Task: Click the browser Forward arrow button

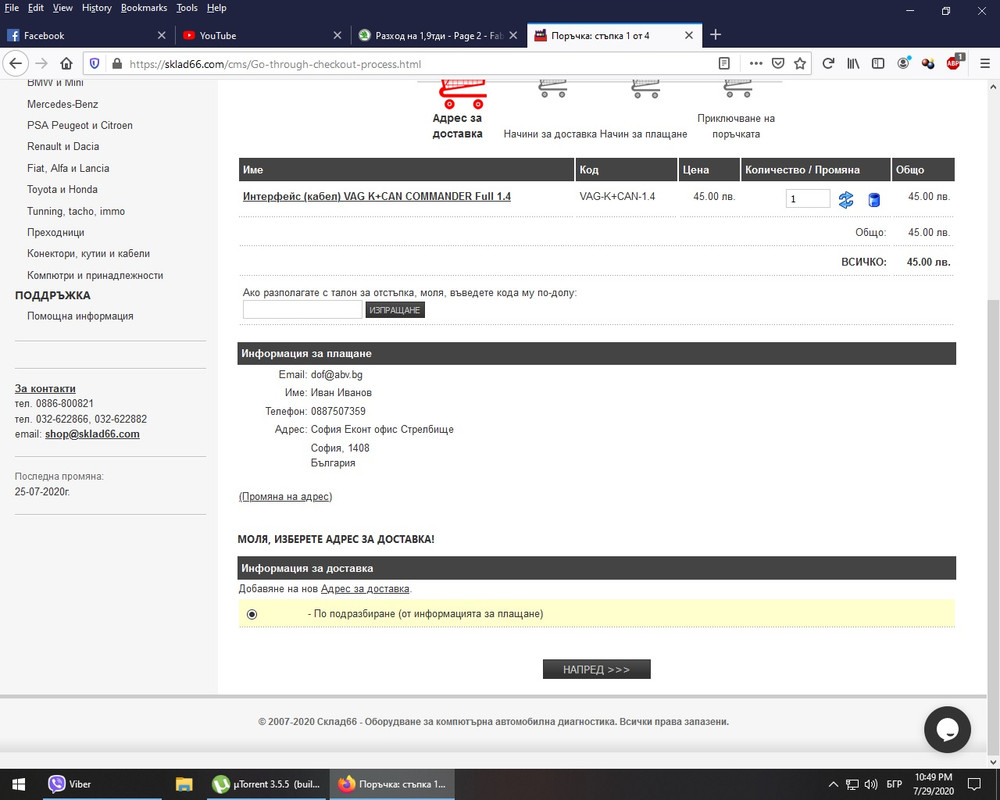Action: click(41, 64)
